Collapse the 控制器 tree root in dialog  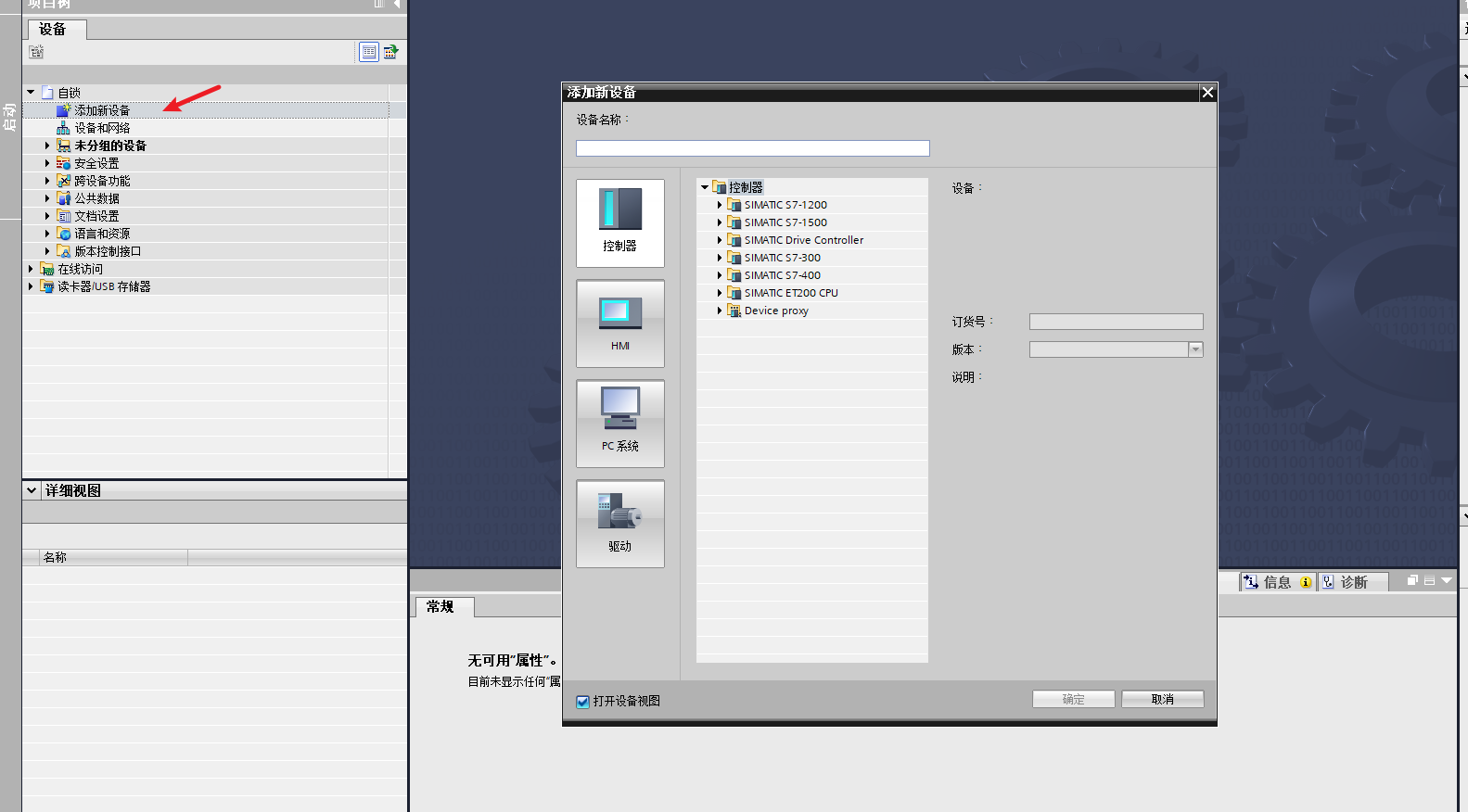[705, 187]
